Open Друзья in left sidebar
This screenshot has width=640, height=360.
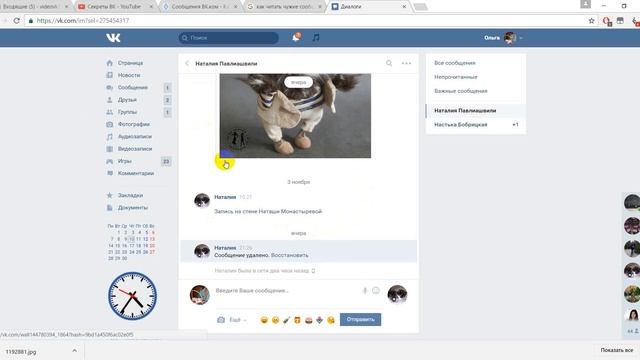(x=127, y=100)
